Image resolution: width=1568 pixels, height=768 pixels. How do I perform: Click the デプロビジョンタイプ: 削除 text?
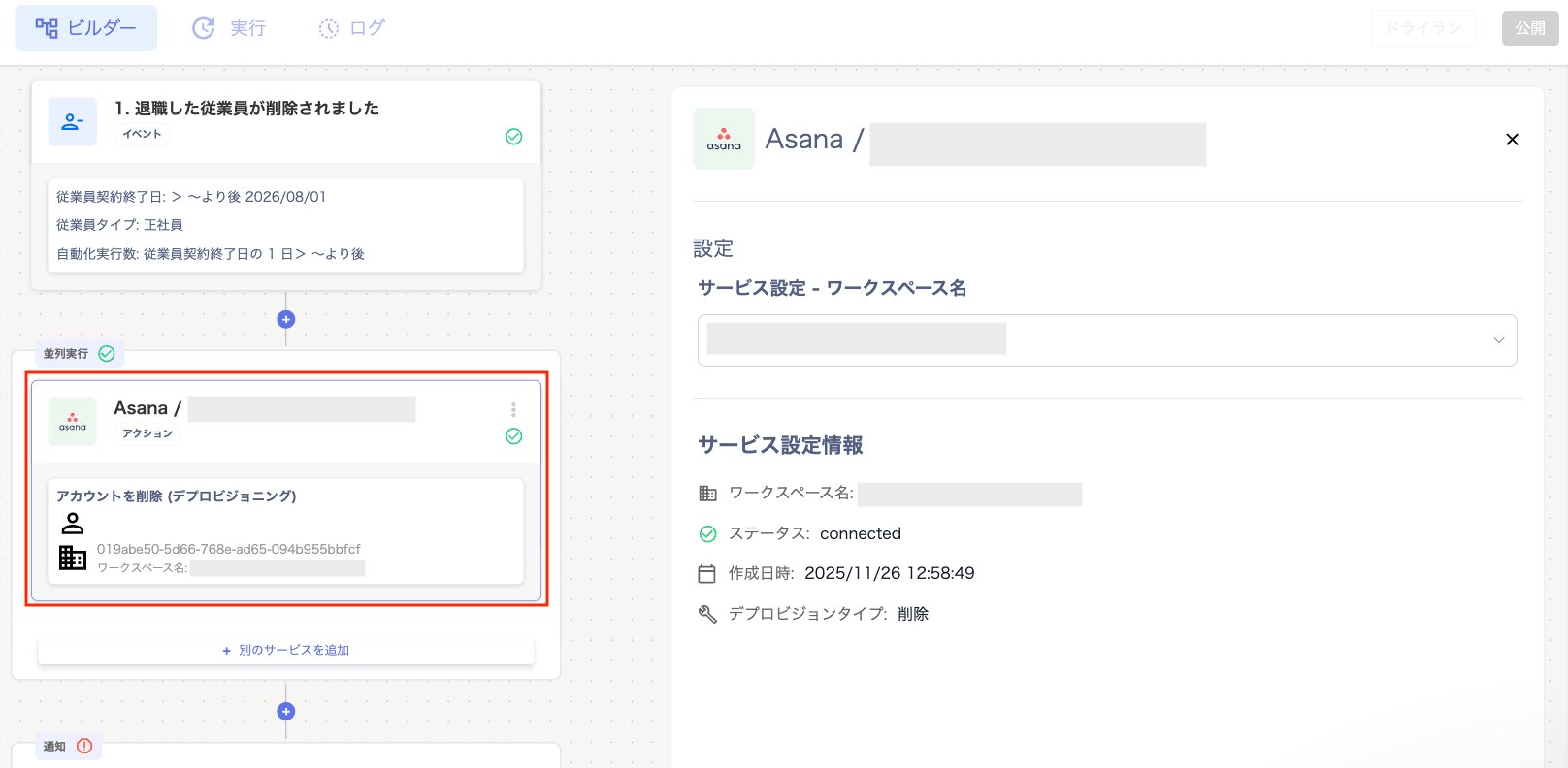click(x=829, y=614)
